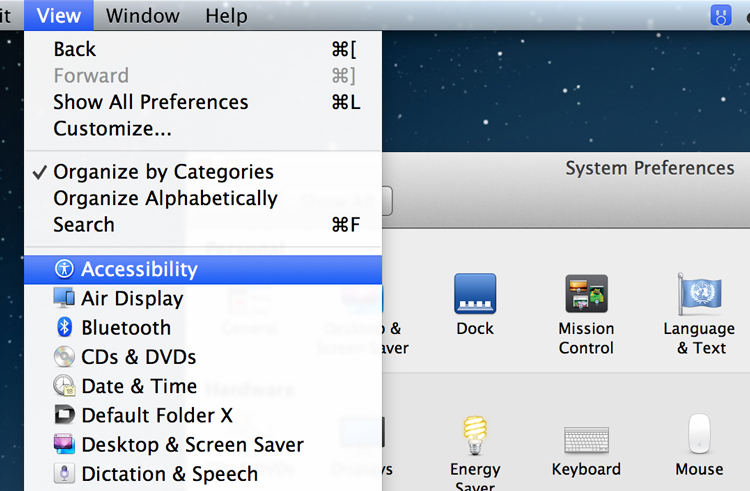The width and height of the screenshot is (750, 491).
Task: Click the Bluetooth icon in the View menu
Action: pos(64,327)
